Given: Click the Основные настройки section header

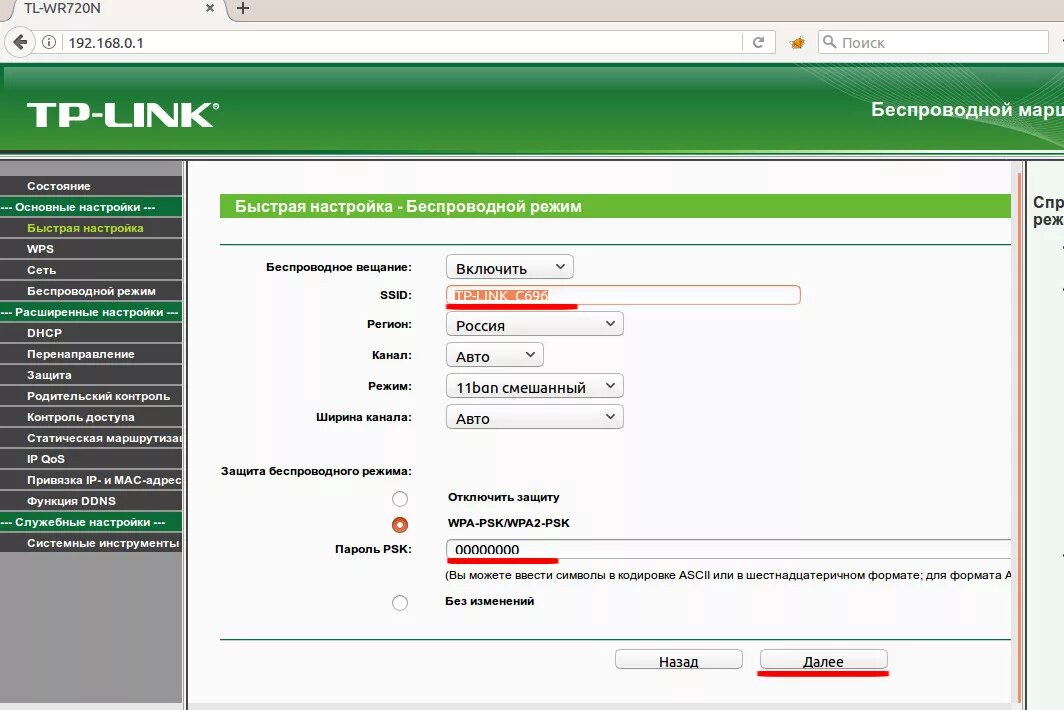Looking at the screenshot, I should point(91,207).
